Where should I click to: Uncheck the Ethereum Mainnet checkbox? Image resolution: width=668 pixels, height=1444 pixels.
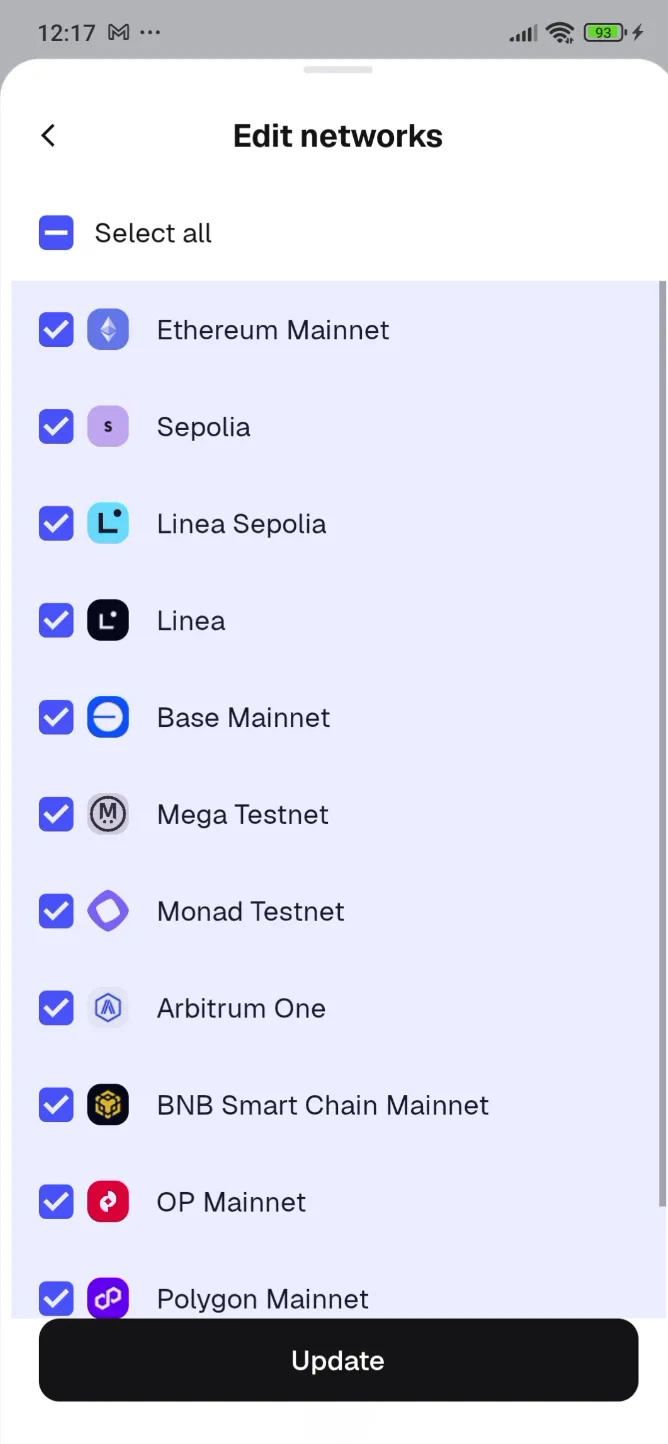(56, 330)
